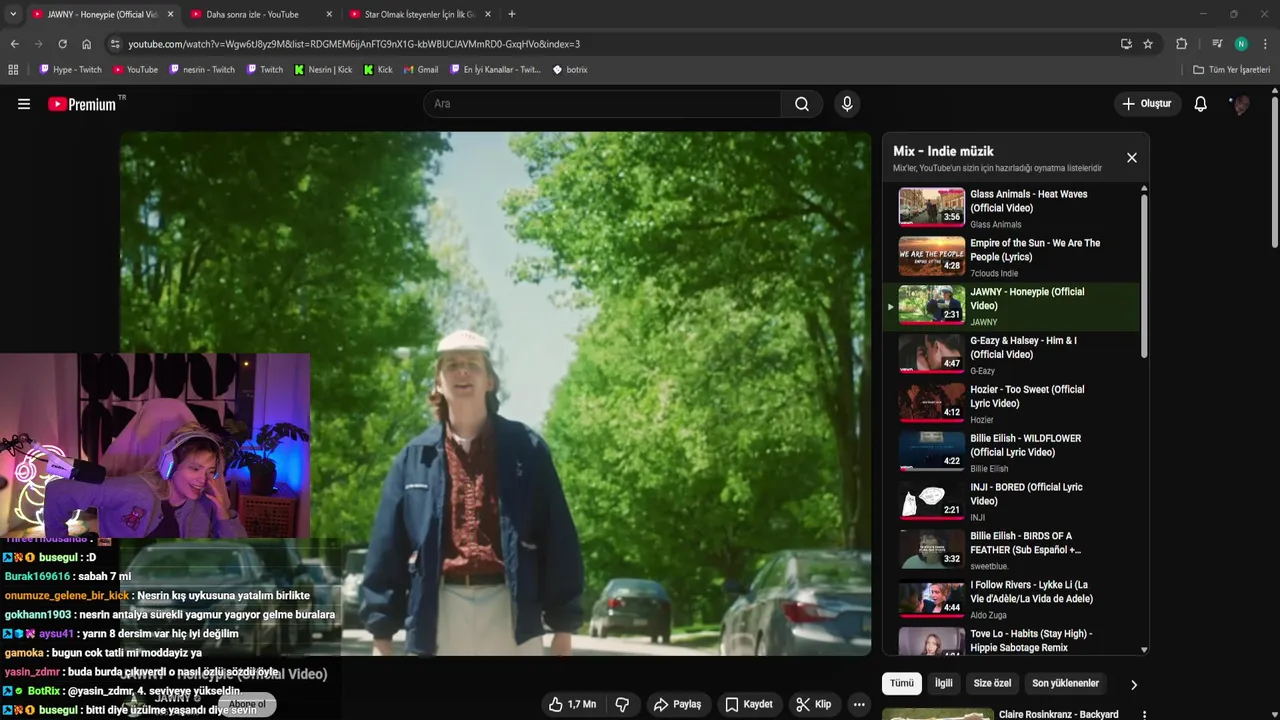Click the Kick bookmark
Image resolution: width=1280 pixels, height=720 pixels.
378,70
